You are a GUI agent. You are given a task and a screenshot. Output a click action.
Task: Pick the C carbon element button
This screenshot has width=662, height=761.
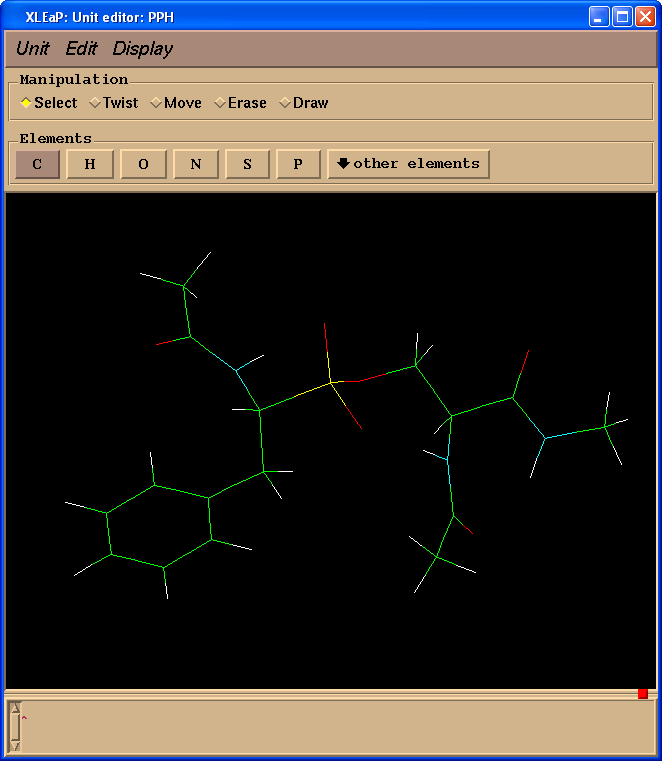point(37,164)
